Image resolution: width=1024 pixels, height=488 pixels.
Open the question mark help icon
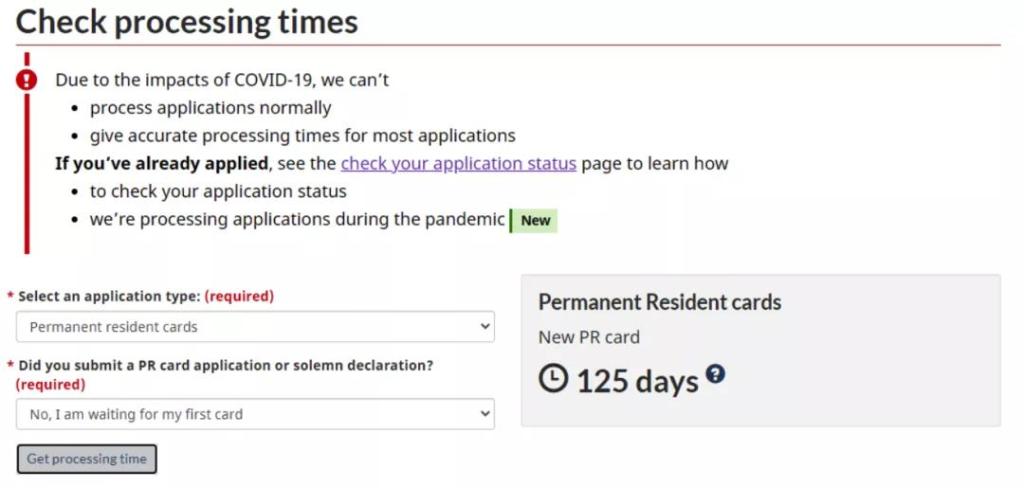715,374
